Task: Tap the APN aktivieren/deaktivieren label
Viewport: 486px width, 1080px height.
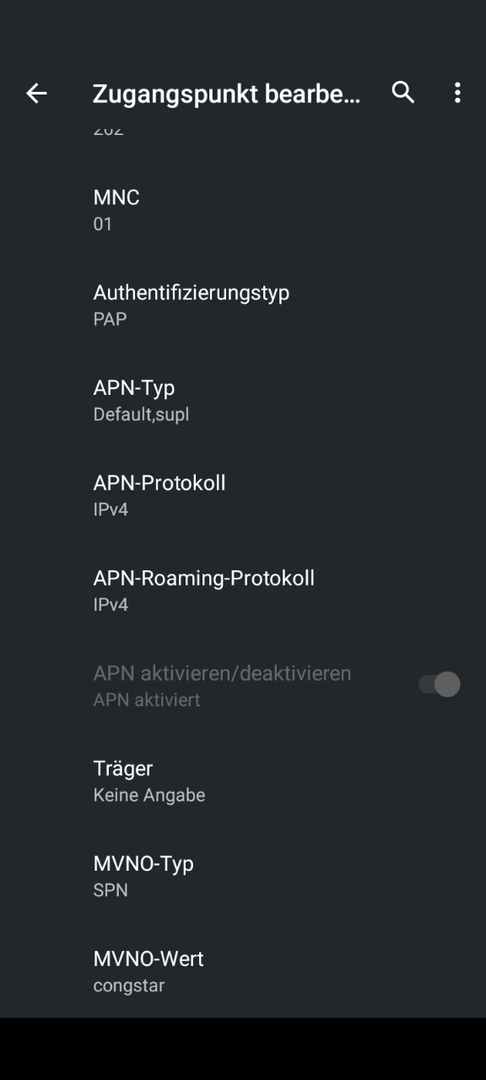Action: 222,673
